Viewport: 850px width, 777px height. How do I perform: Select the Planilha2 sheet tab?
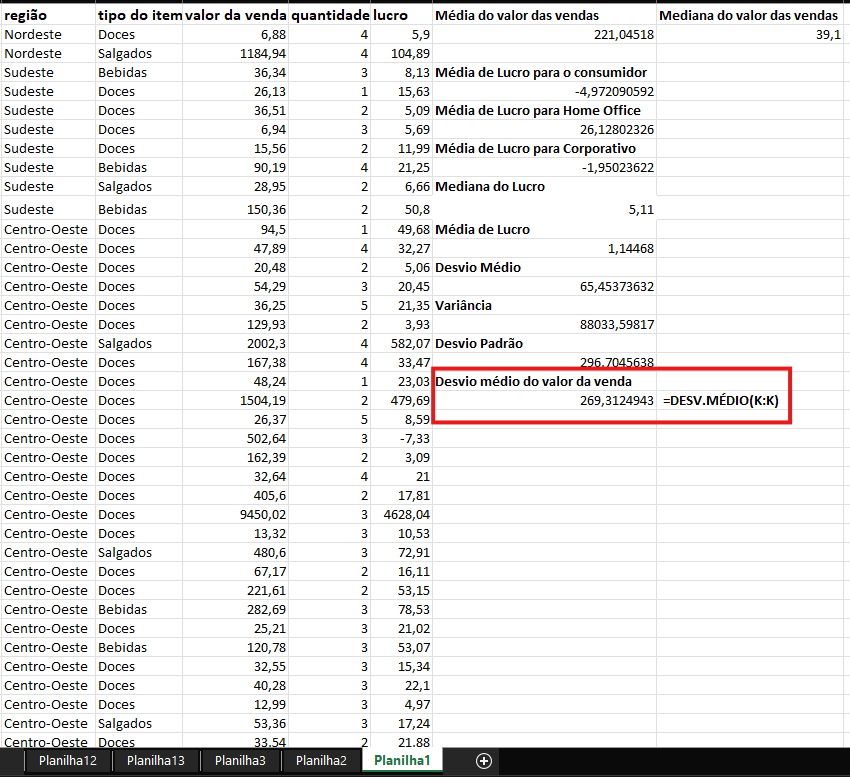321,761
